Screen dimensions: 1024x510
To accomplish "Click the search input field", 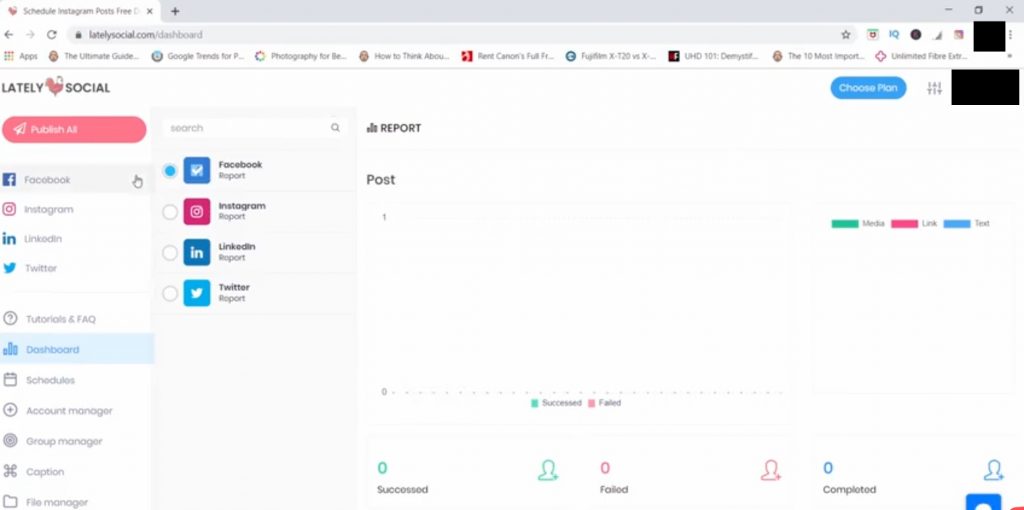I will pyautogui.click(x=255, y=128).
